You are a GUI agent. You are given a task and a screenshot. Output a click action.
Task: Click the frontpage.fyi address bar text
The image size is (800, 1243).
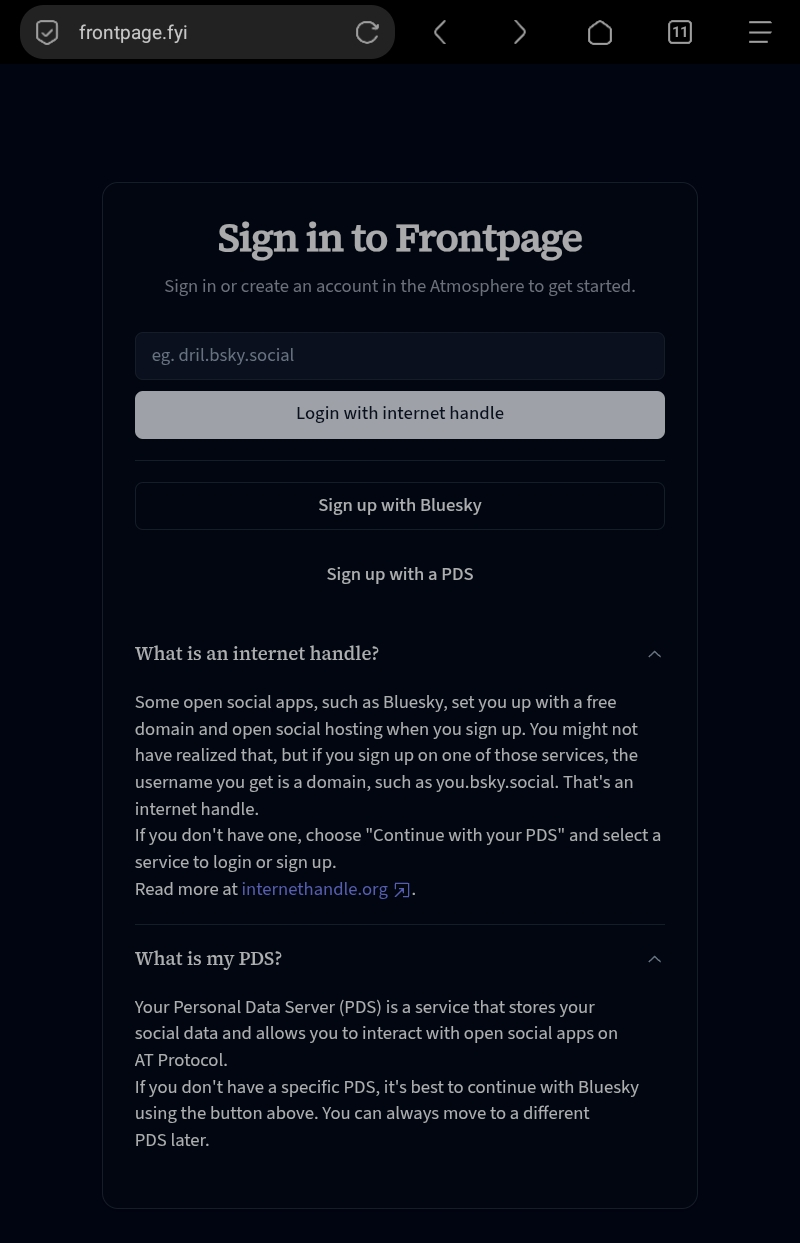click(x=133, y=33)
